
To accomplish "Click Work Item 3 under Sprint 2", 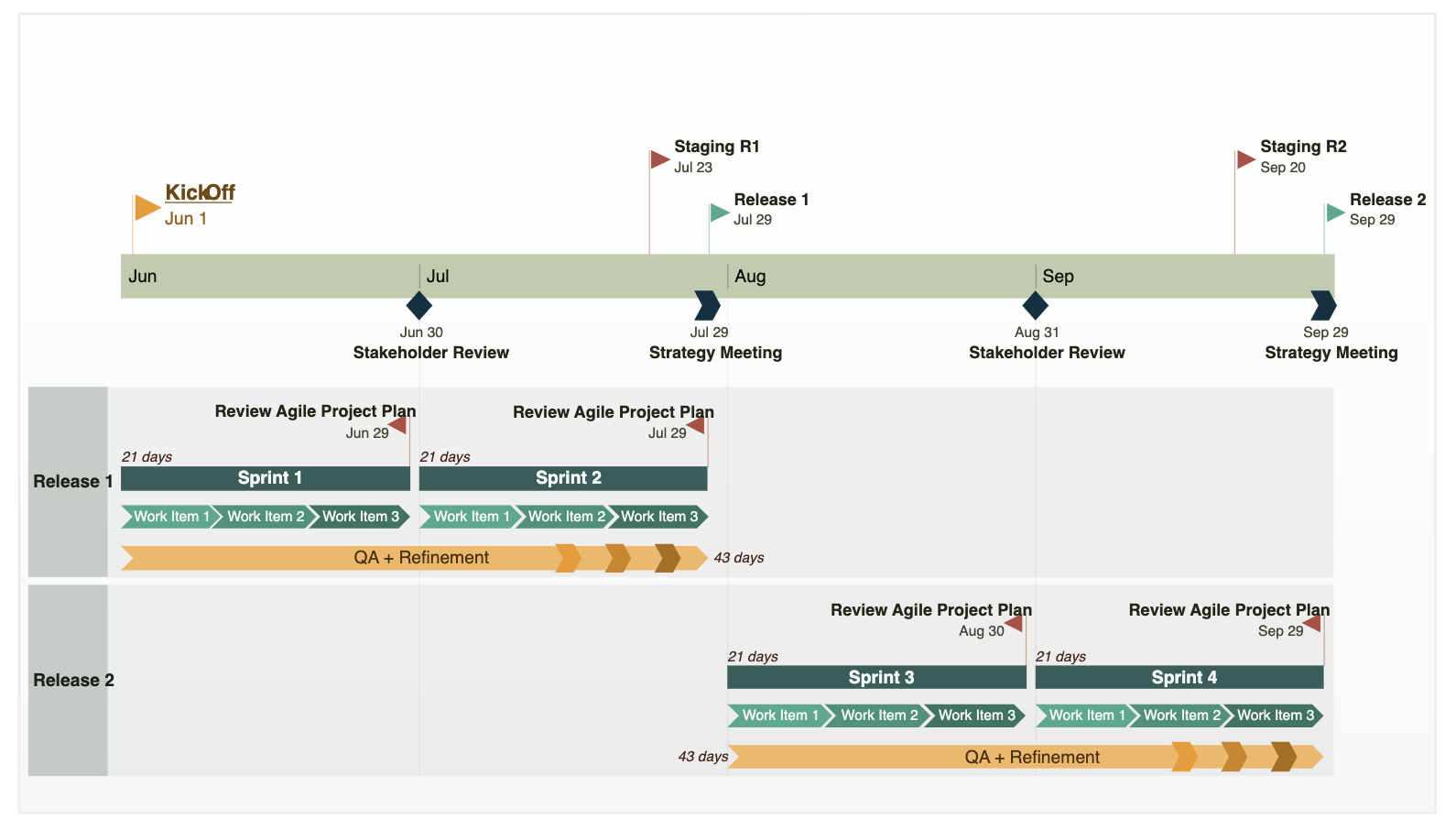I will click(x=658, y=517).
